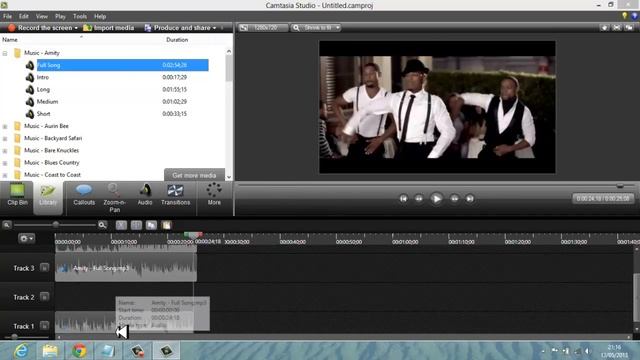Click the Copy button on timeline toolbar
Screen dimensions: 640x360
coord(151,225)
